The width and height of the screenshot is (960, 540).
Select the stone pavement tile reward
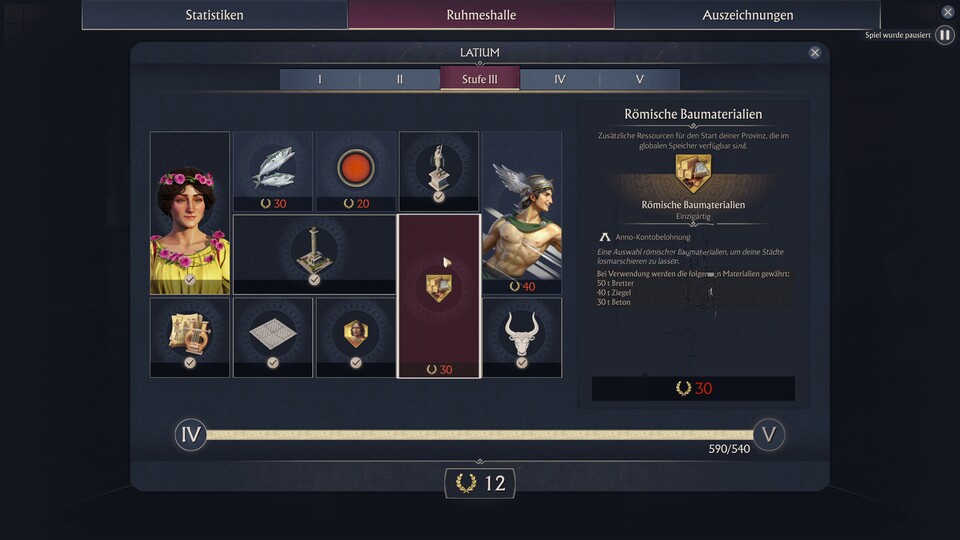coord(273,337)
